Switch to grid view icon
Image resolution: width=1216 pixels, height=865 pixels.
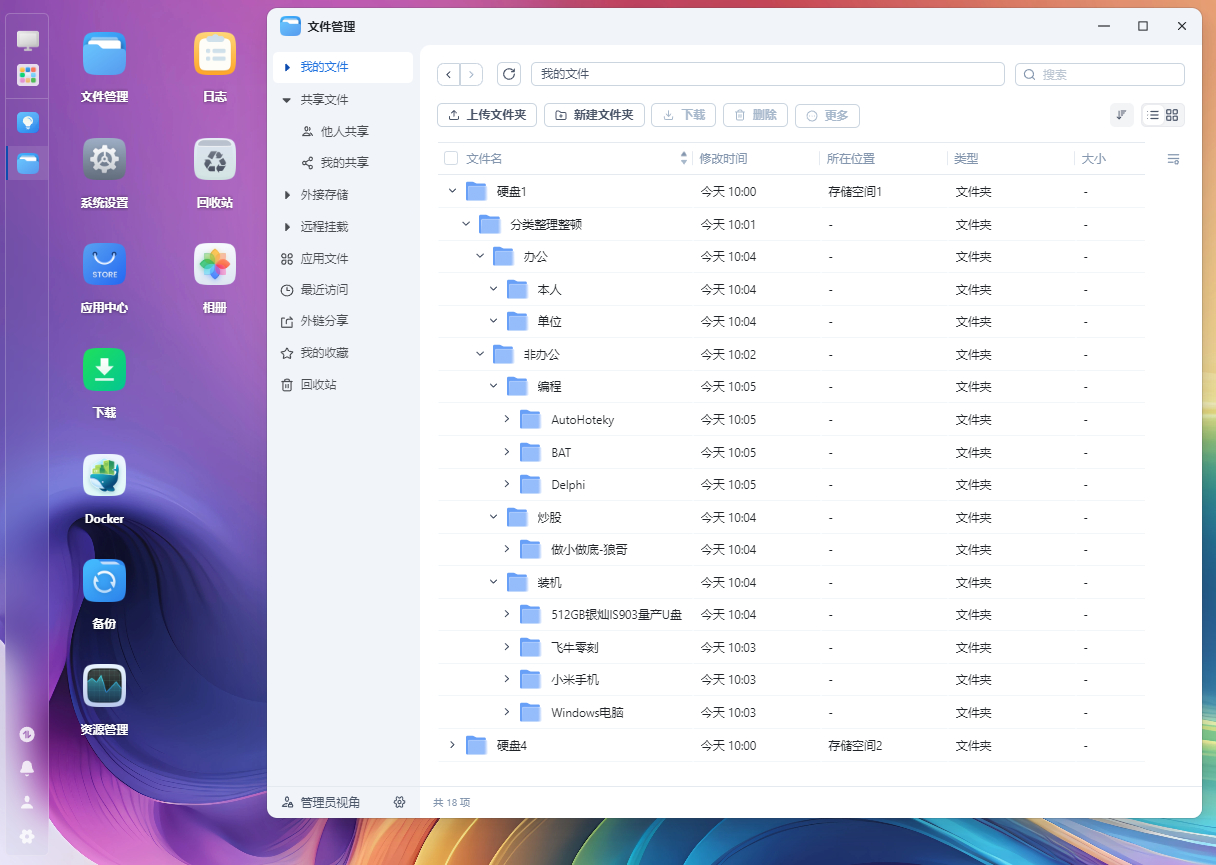pyautogui.click(x=1173, y=115)
